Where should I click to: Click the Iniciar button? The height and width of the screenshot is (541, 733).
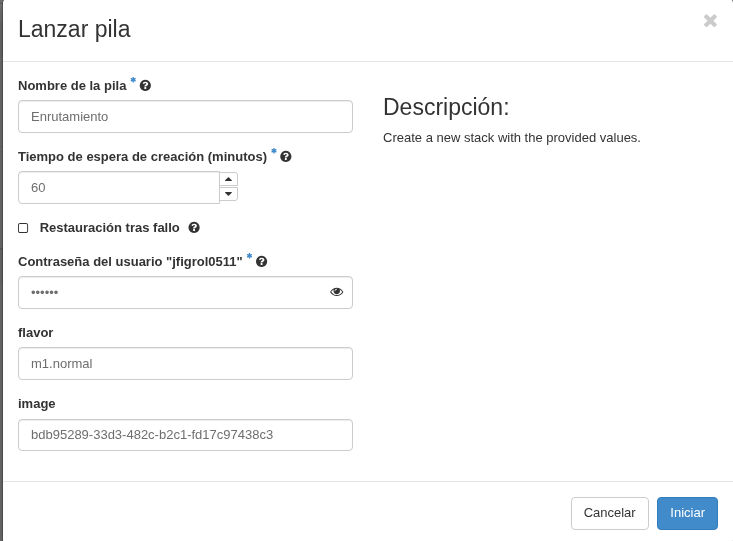687,513
